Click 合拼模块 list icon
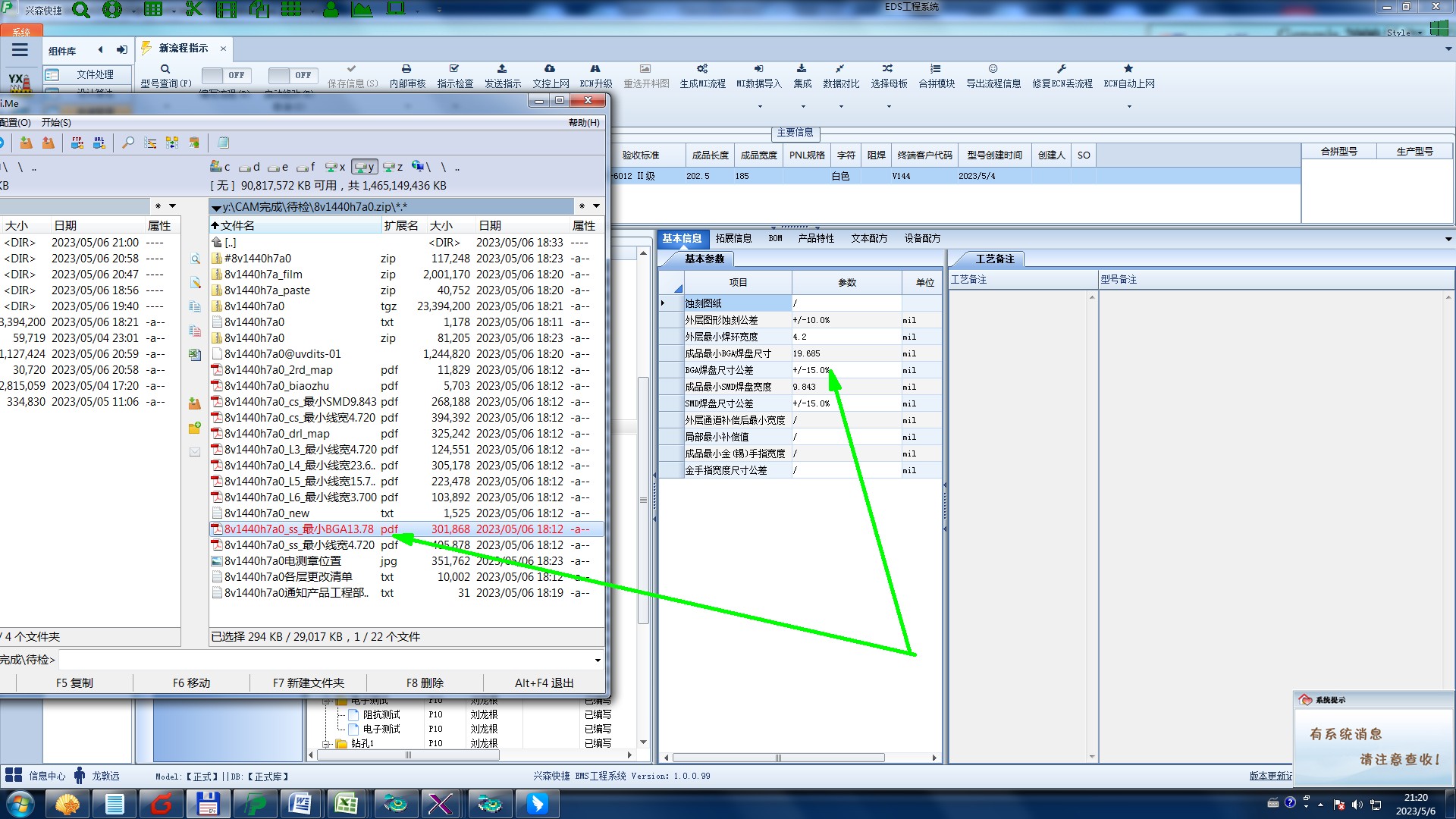Image resolution: width=1456 pixels, height=819 pixels. click(x=936, y=69)
